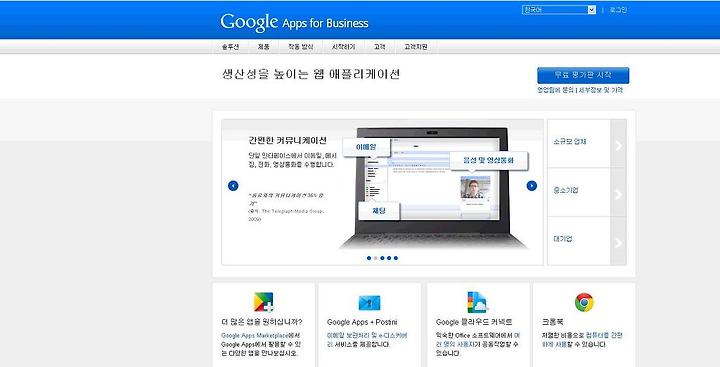Image resolution: width=720 pixels, height=367 pixels.
Task: Click the 무료 평가판 시작 button
Action: pos(583,75)
